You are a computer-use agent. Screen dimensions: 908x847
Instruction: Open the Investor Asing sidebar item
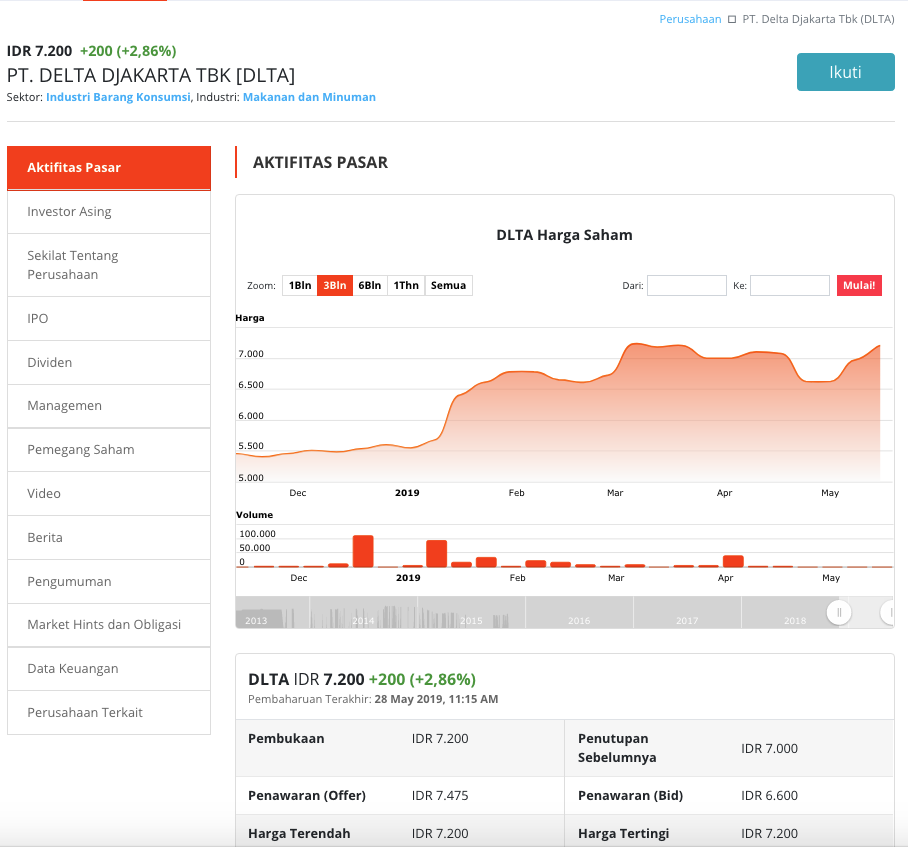pyautogui.click(x=109, y=212)
